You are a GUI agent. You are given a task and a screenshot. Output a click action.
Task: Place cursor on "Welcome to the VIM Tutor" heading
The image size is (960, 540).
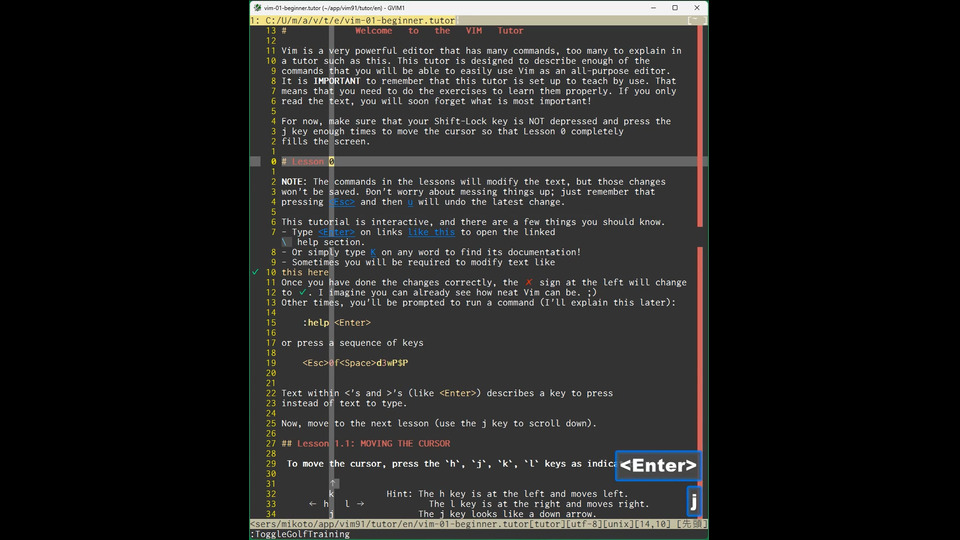click(x=439, y=31)
